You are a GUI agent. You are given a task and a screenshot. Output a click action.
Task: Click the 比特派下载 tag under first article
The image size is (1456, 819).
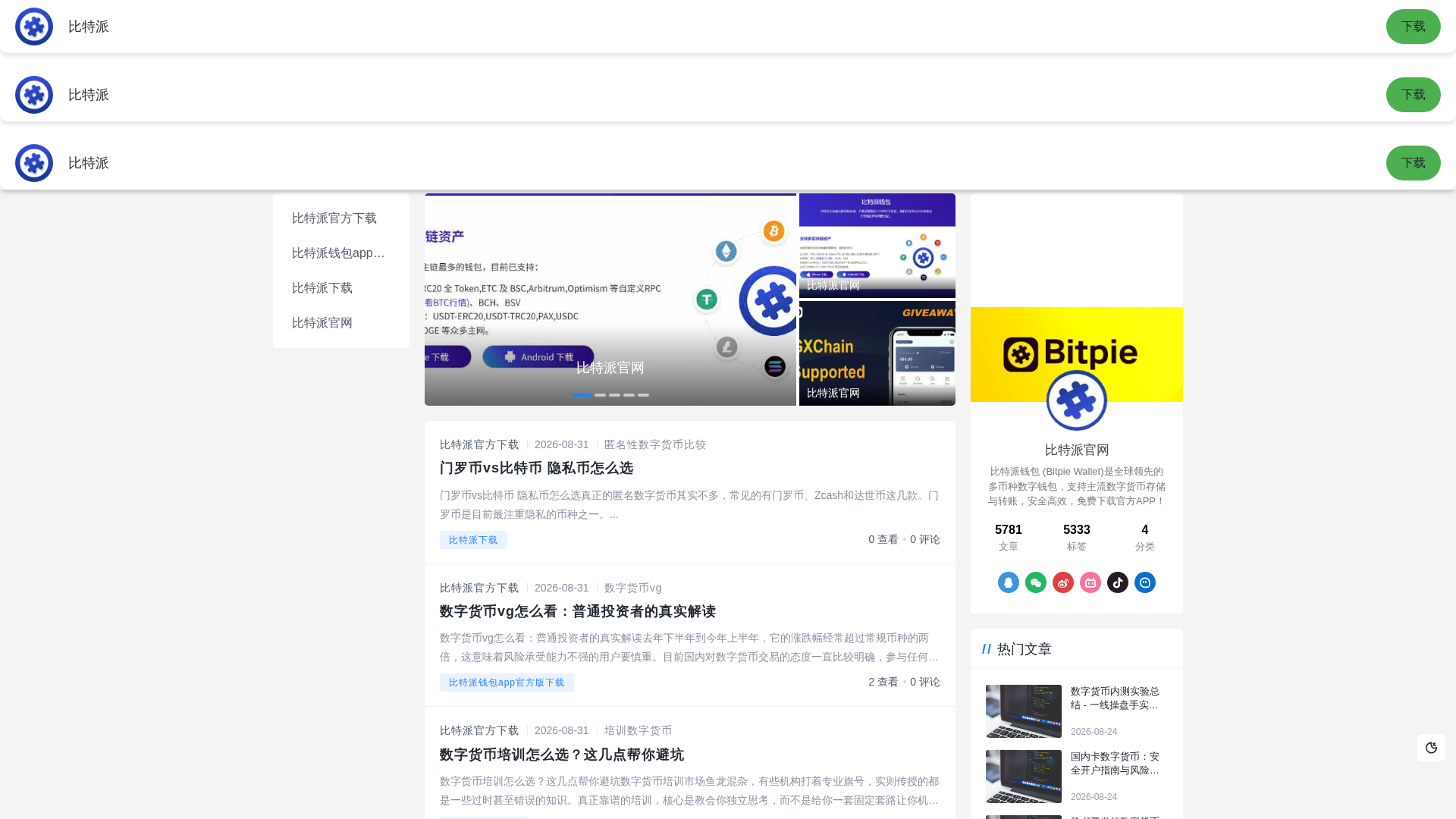[473, 540]
